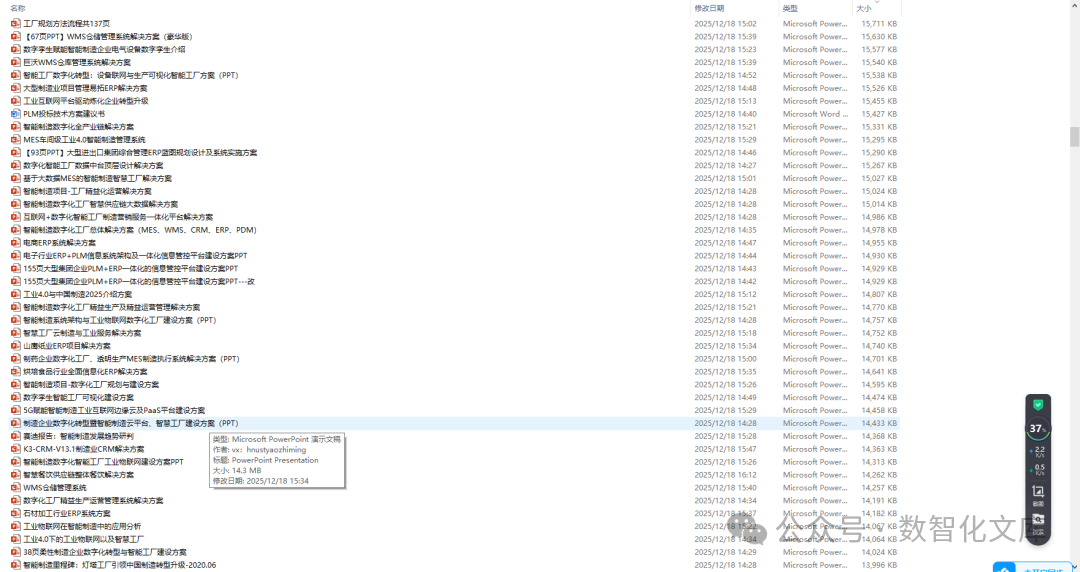
Task: Click the size value 13,996 KB
Action: 879,565
